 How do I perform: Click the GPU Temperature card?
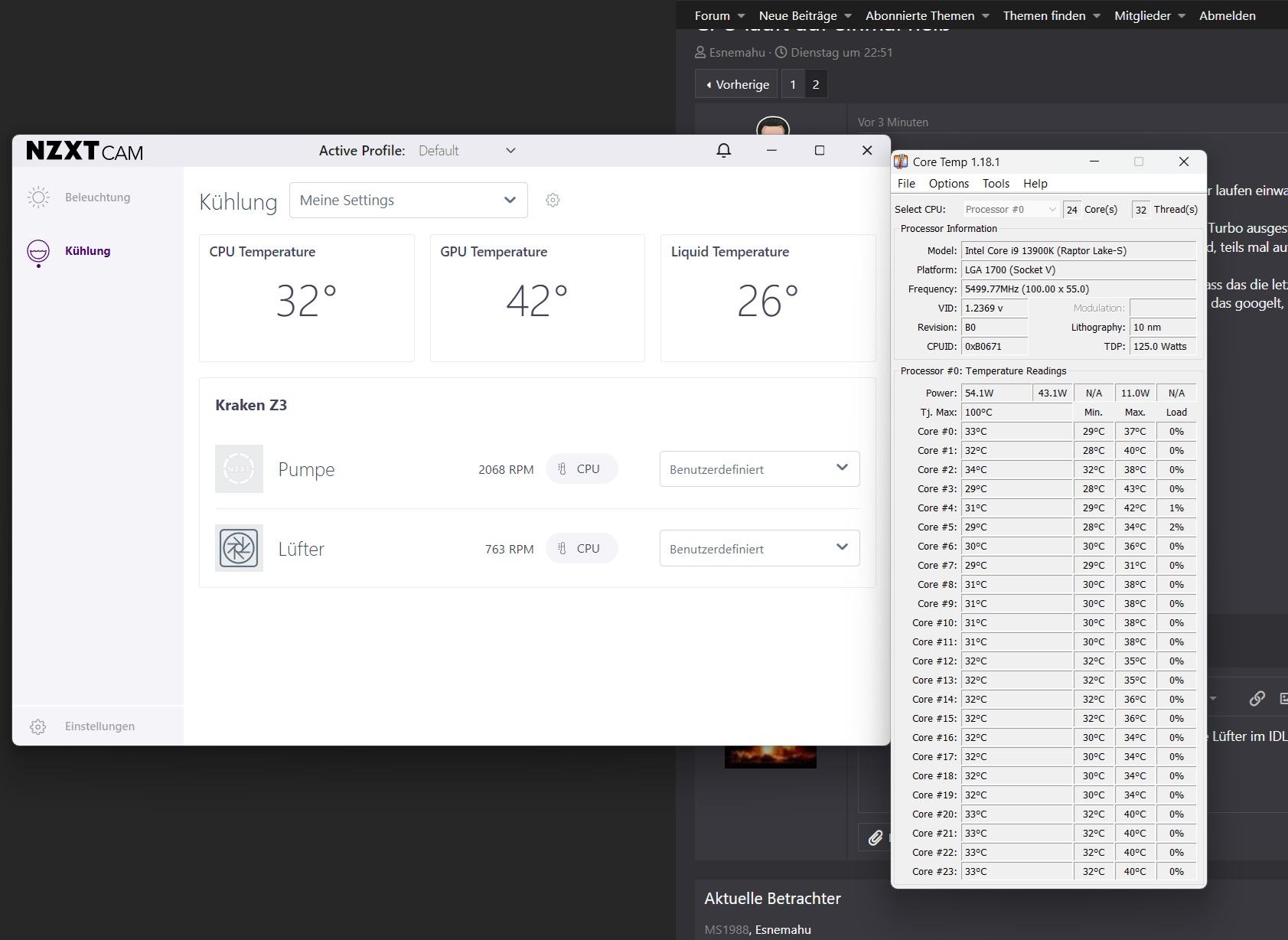click(x=537, y=298)
